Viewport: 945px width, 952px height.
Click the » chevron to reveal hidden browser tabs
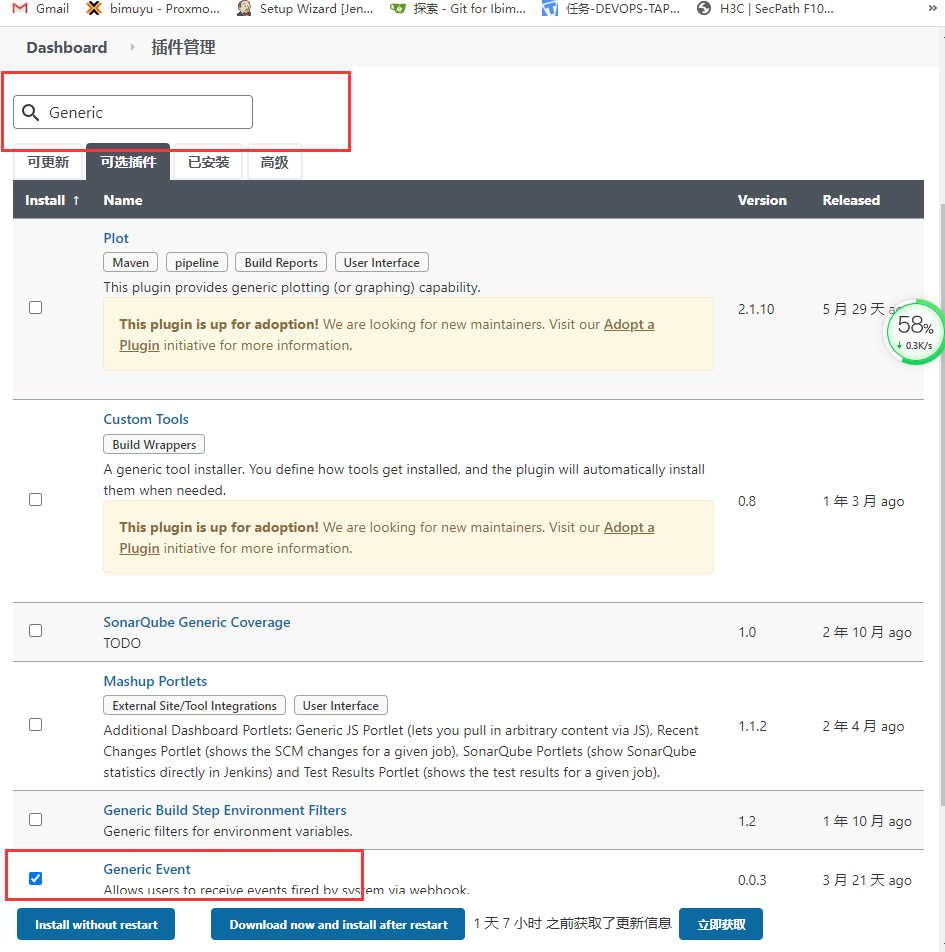point(931,10)
